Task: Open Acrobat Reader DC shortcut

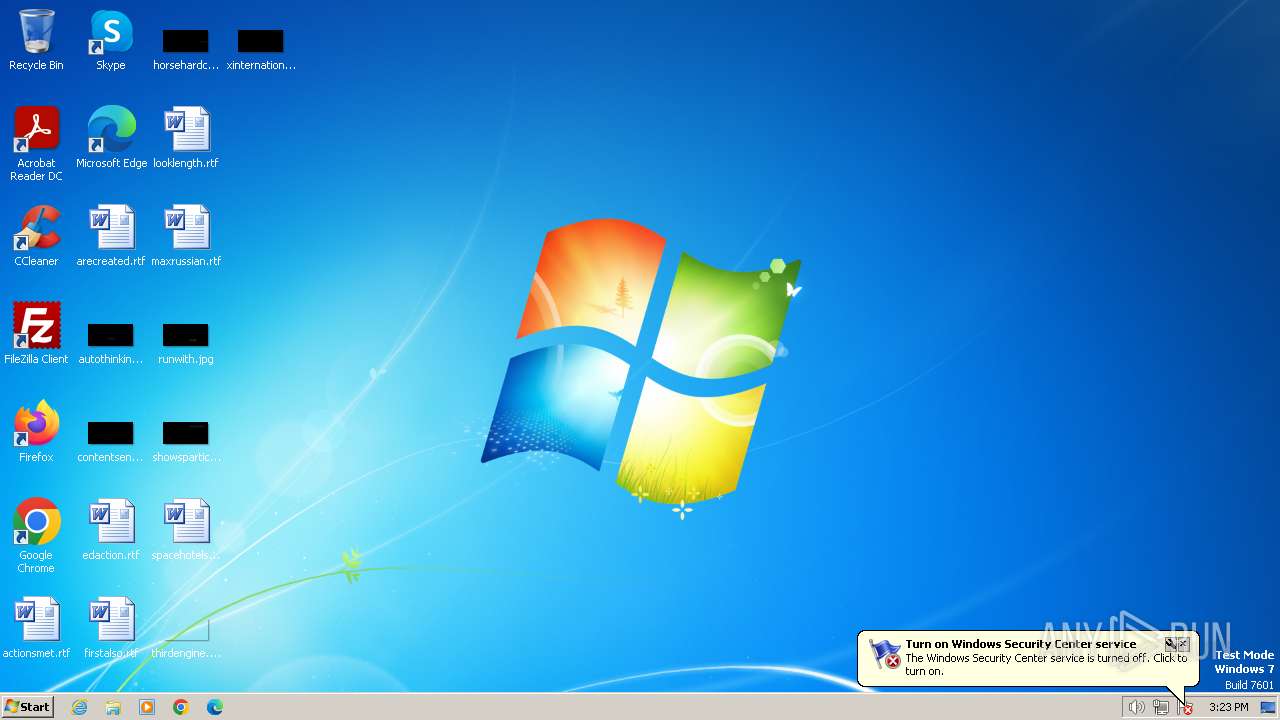Action: pos(36,144)
